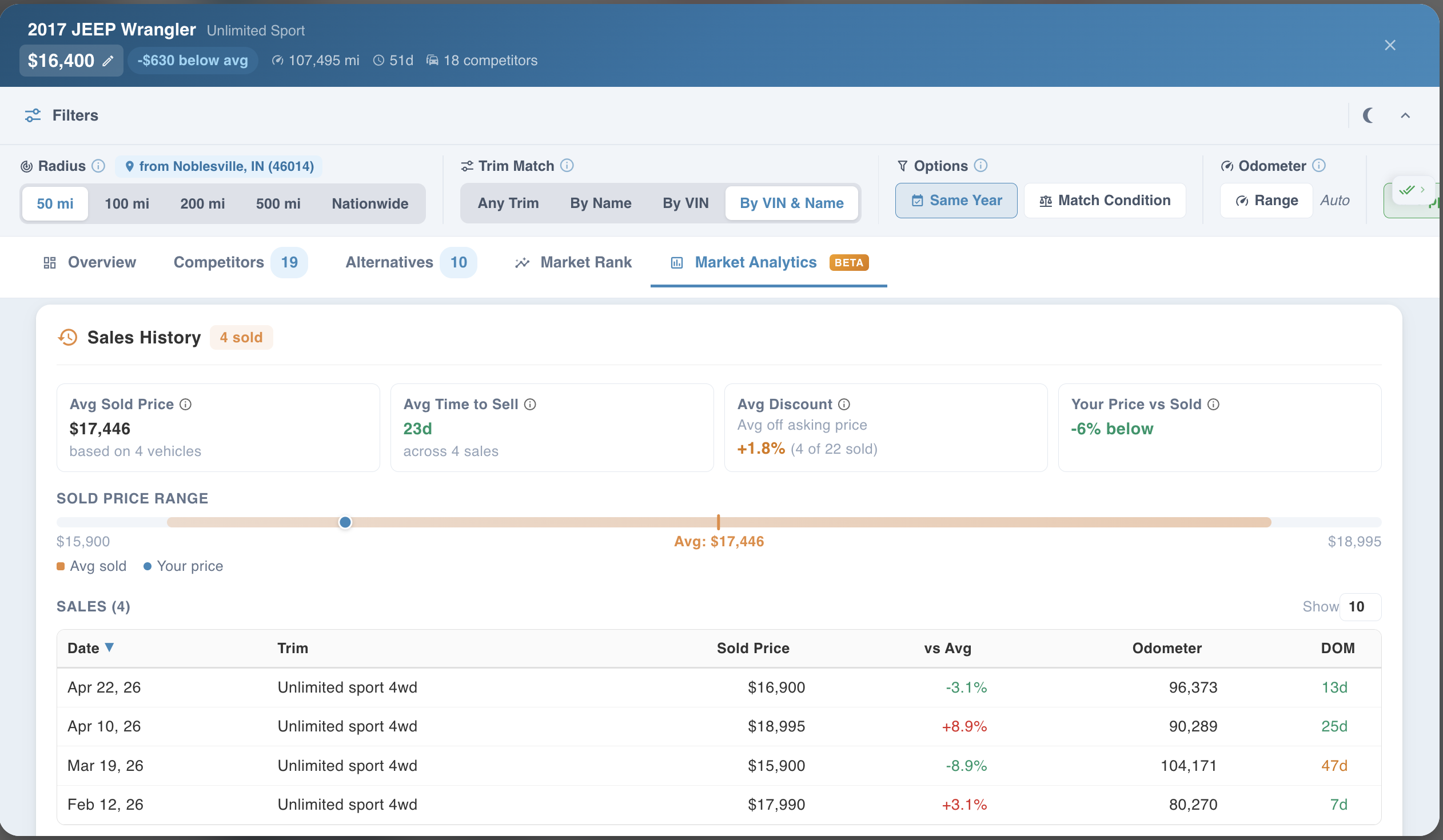Open Odometer info tooltip icon
Screen dimensions: 1443x840
[x=1319, y=165]
